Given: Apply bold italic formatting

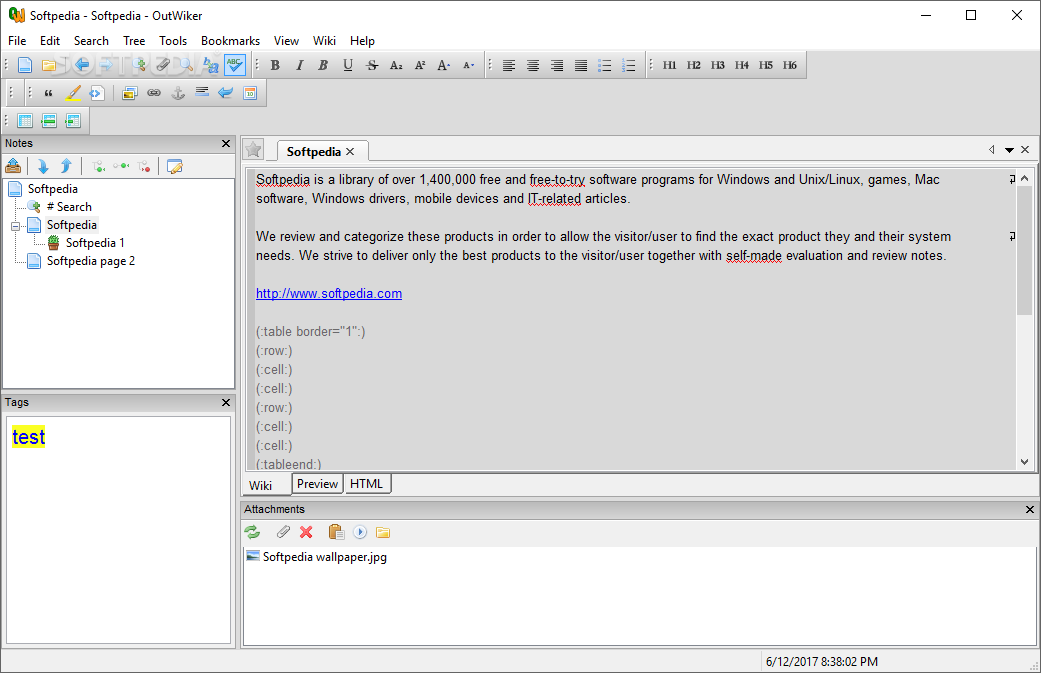Looking at the screenshot, I should (323, 65).
